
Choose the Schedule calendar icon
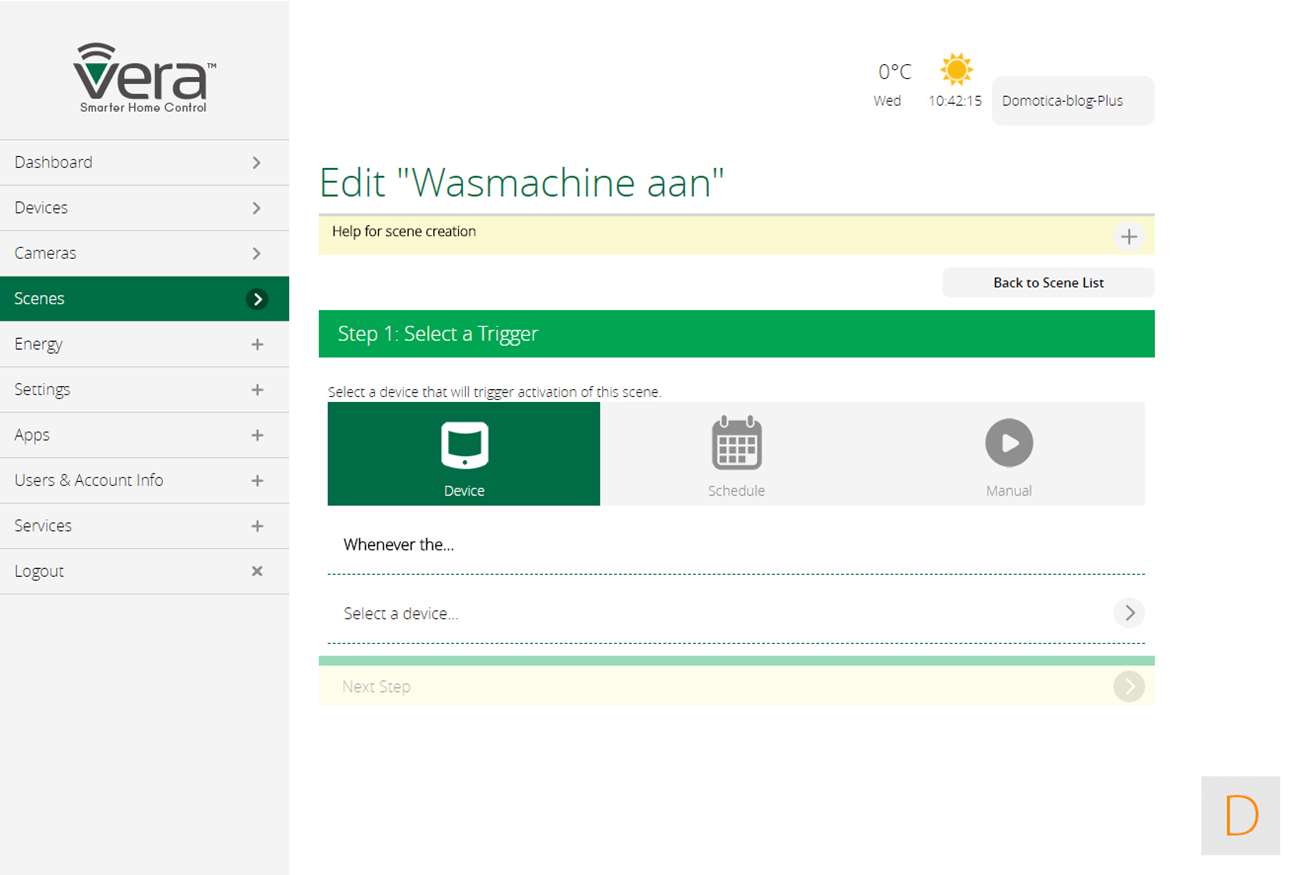tap(736, 444)
